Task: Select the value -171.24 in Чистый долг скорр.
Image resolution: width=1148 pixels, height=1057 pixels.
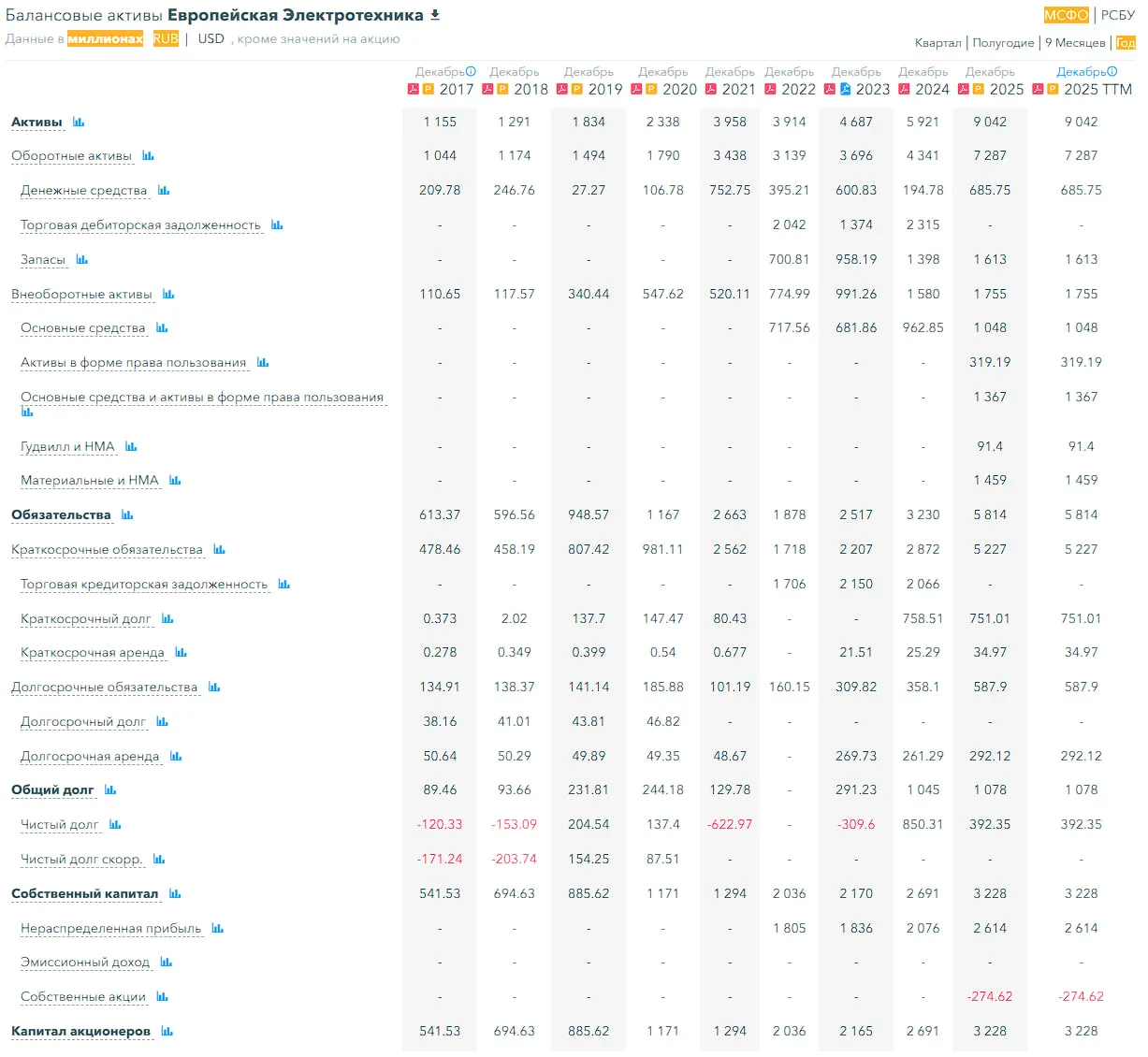Action: point(440,860)
